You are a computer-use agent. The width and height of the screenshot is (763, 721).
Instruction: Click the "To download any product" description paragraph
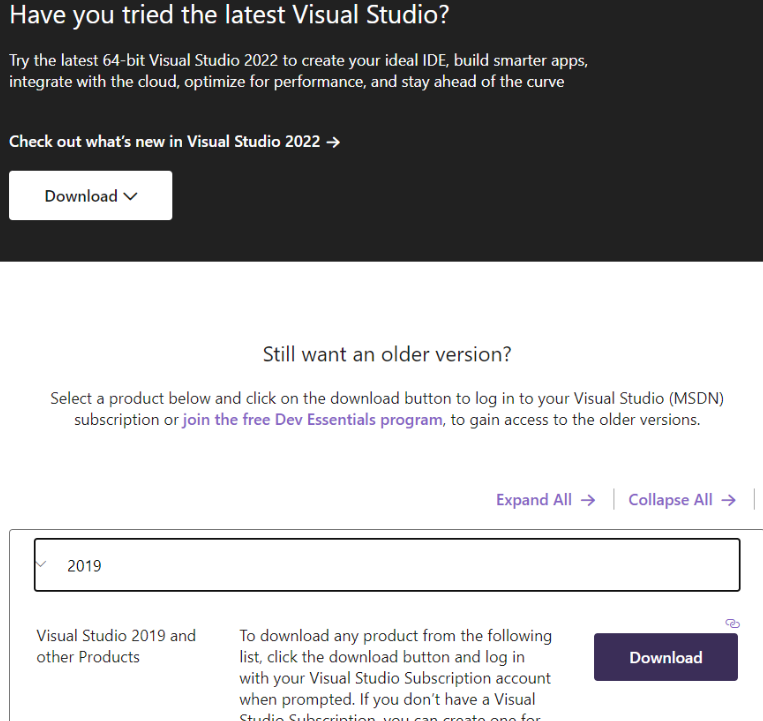click(395, 674)
